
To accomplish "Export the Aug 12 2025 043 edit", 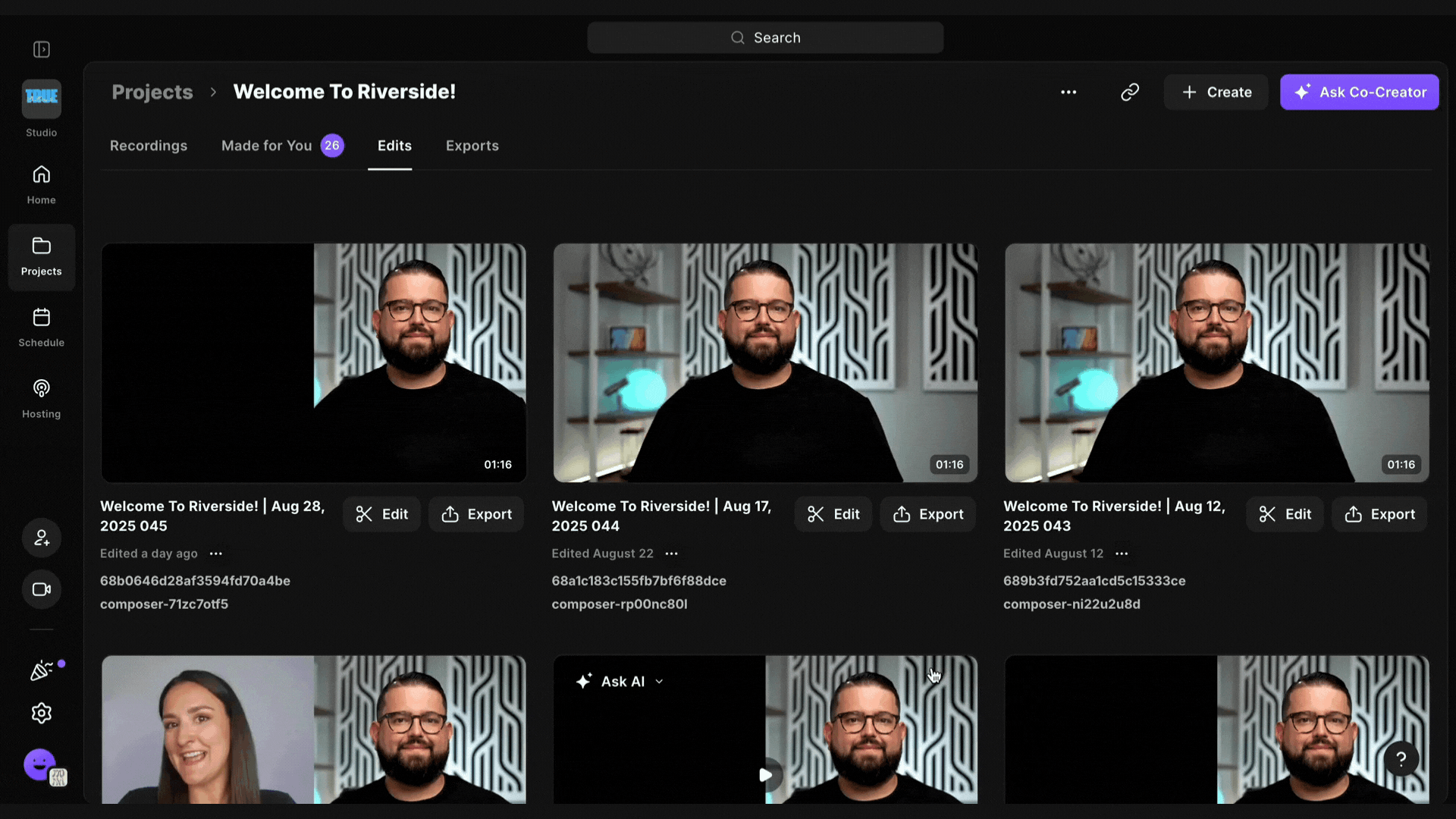I will [x=1379, y=514].
